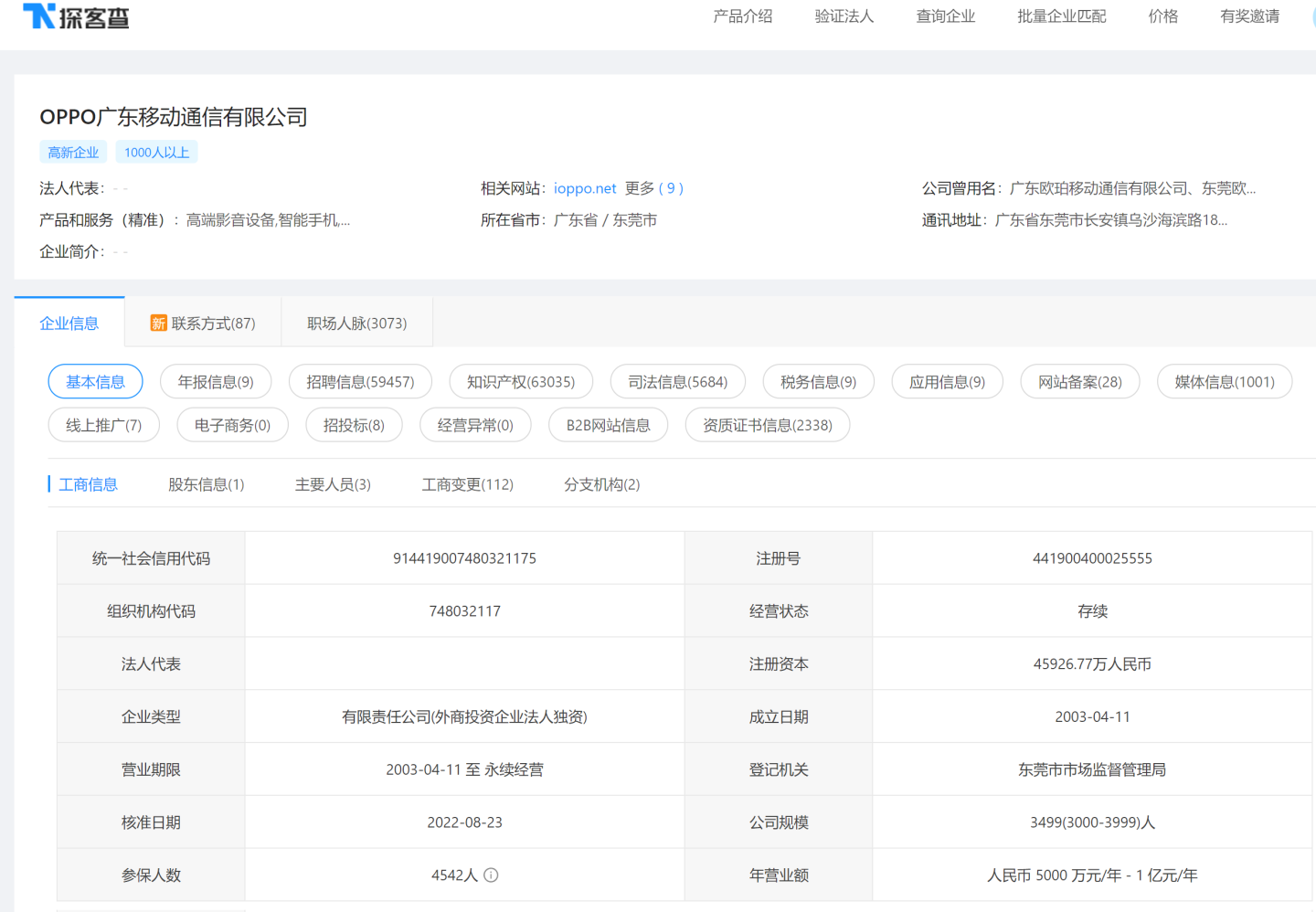The image size is (1316, 912).
Task: Open 知识产权(63035) information
Action: pyautogui.click(x=521, y=381)
